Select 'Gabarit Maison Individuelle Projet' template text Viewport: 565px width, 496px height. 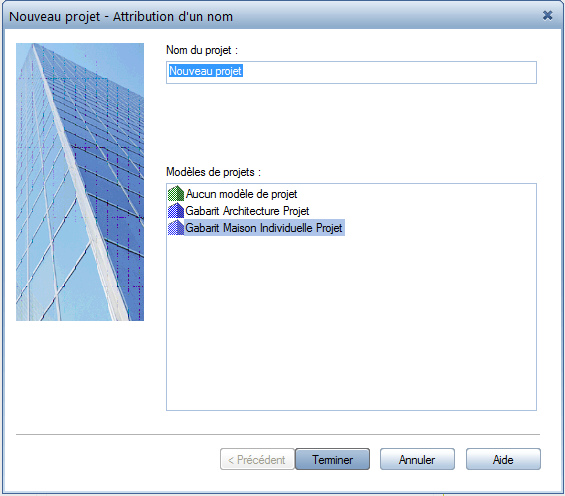click(x=264, y=228)
